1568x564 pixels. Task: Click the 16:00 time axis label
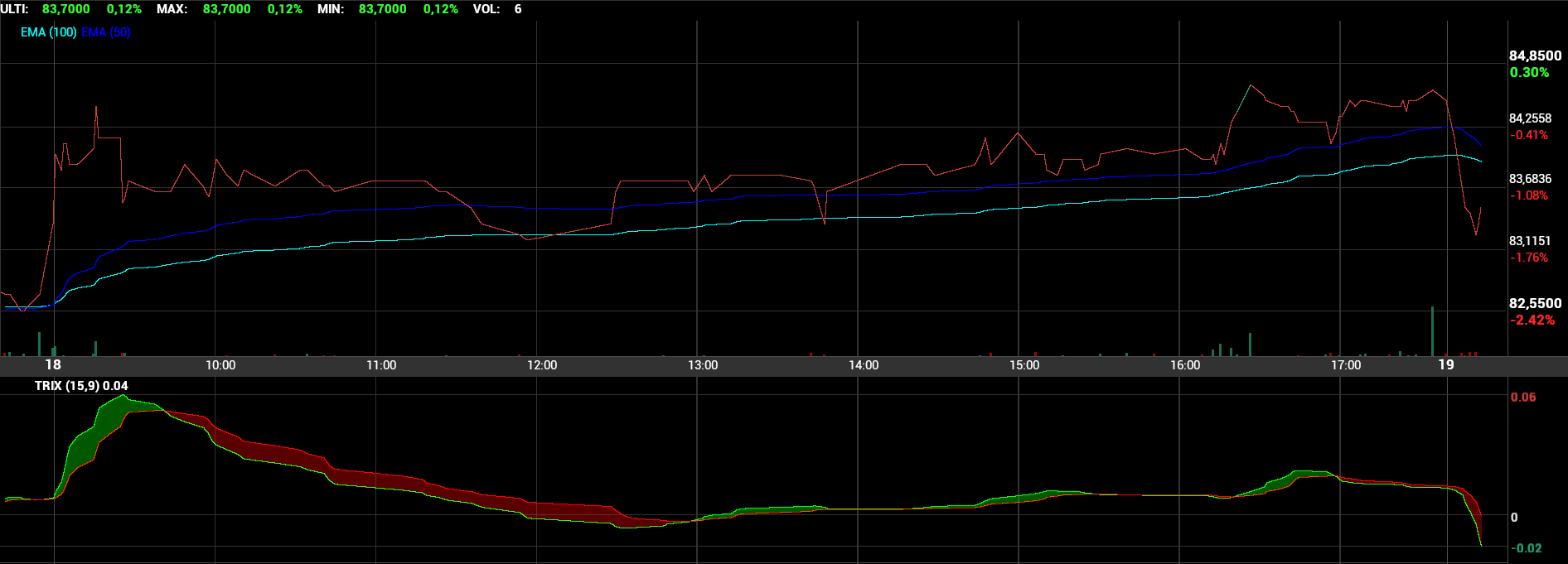(1185, 365)
